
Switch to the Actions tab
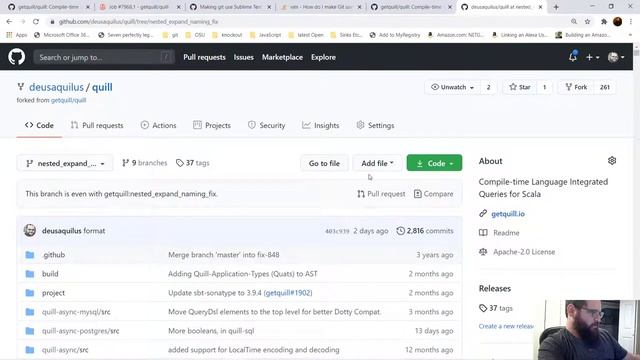158,125
